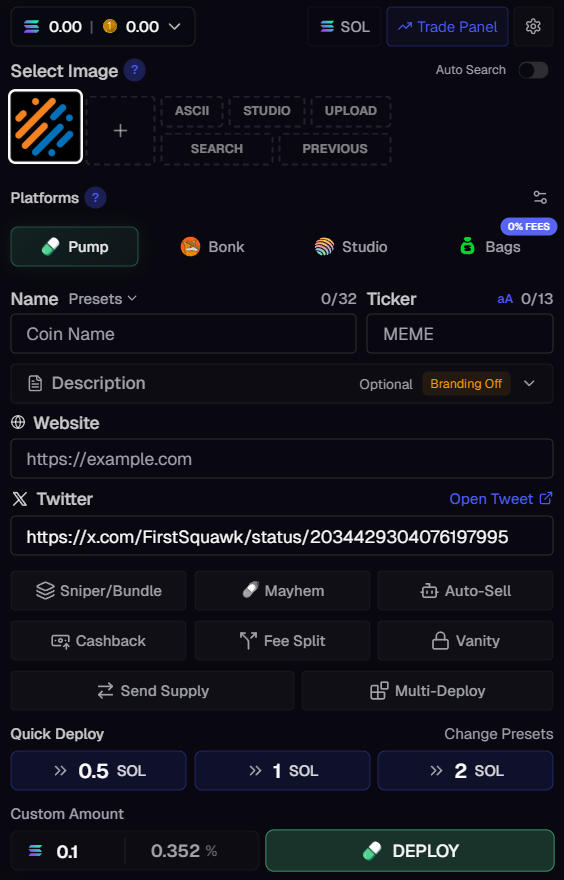The image size is (564, 880).
Task: Select the 0.5 SOL quick deploy preset
Action: pyautogui.click(x=98, y=771)
